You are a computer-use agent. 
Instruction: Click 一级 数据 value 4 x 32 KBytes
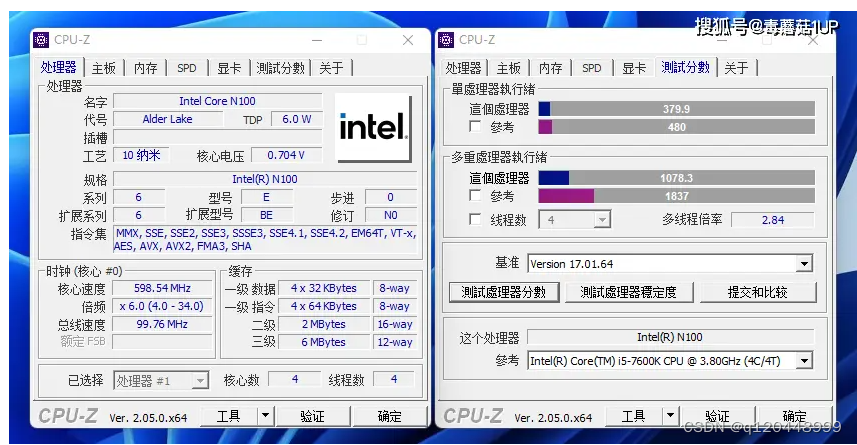click(324, 288)
